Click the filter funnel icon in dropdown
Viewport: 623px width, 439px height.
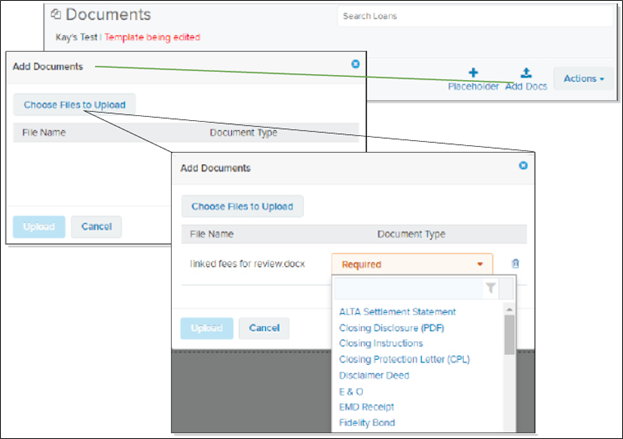point(491,288)
